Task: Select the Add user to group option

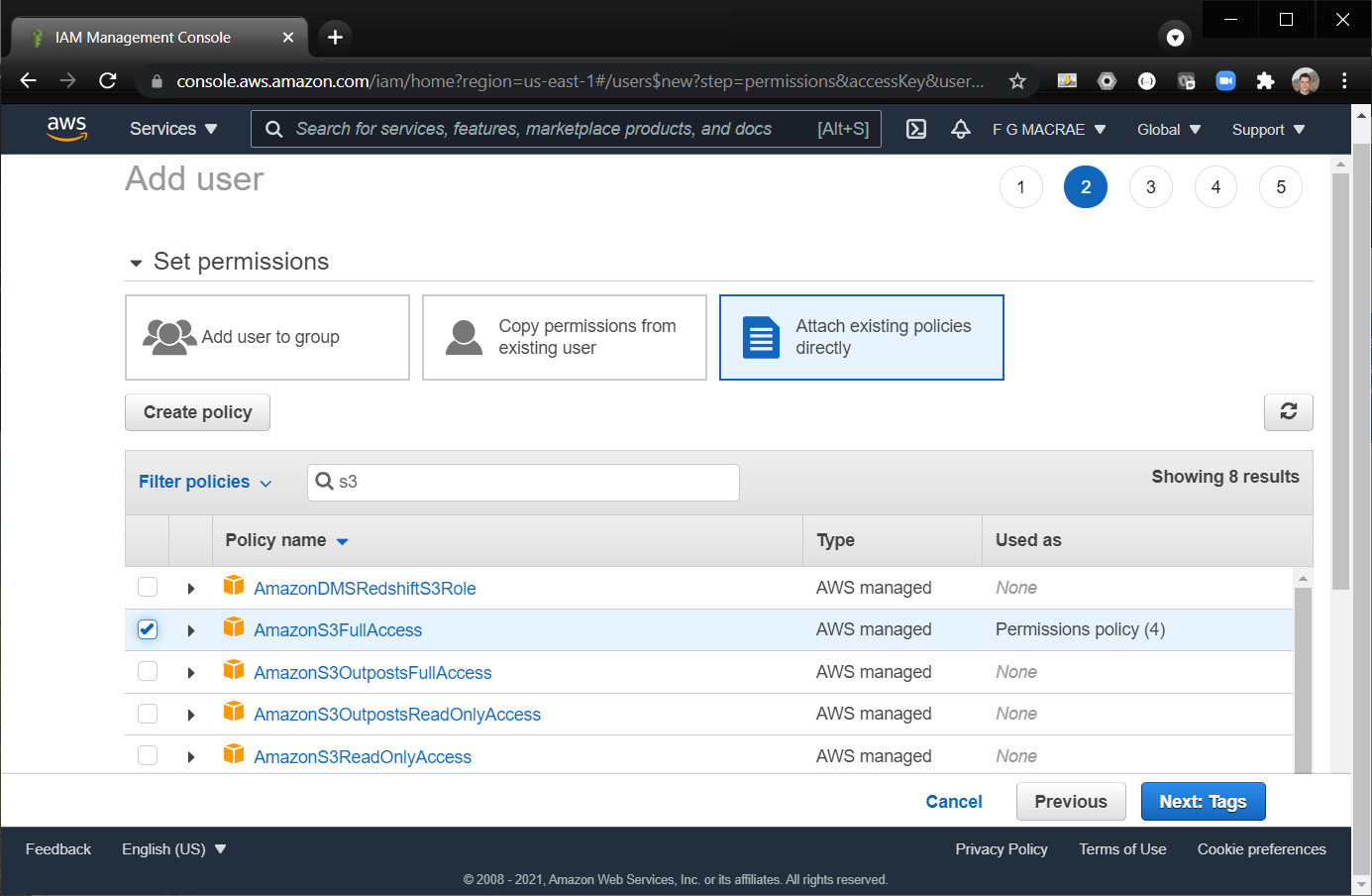Action: [267, 337]
